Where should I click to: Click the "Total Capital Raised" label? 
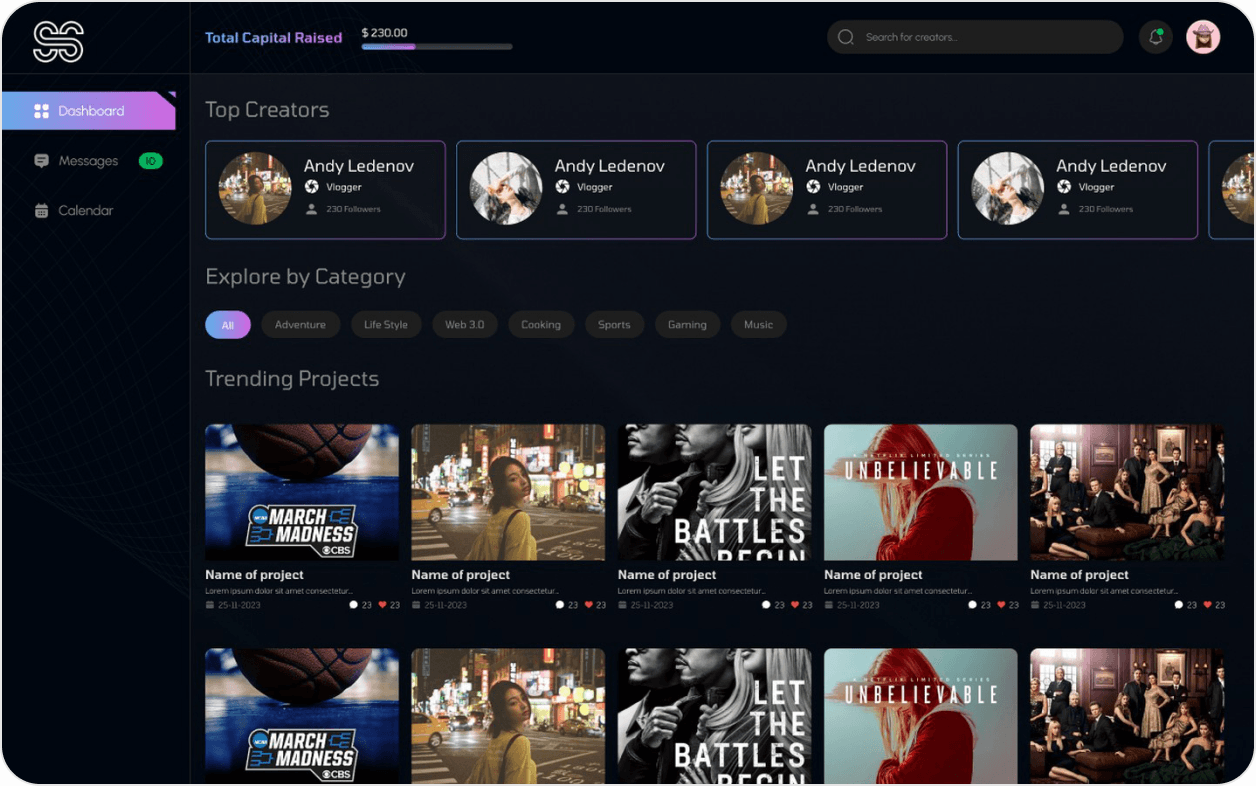pyautogui.click(x=274, y=38)
